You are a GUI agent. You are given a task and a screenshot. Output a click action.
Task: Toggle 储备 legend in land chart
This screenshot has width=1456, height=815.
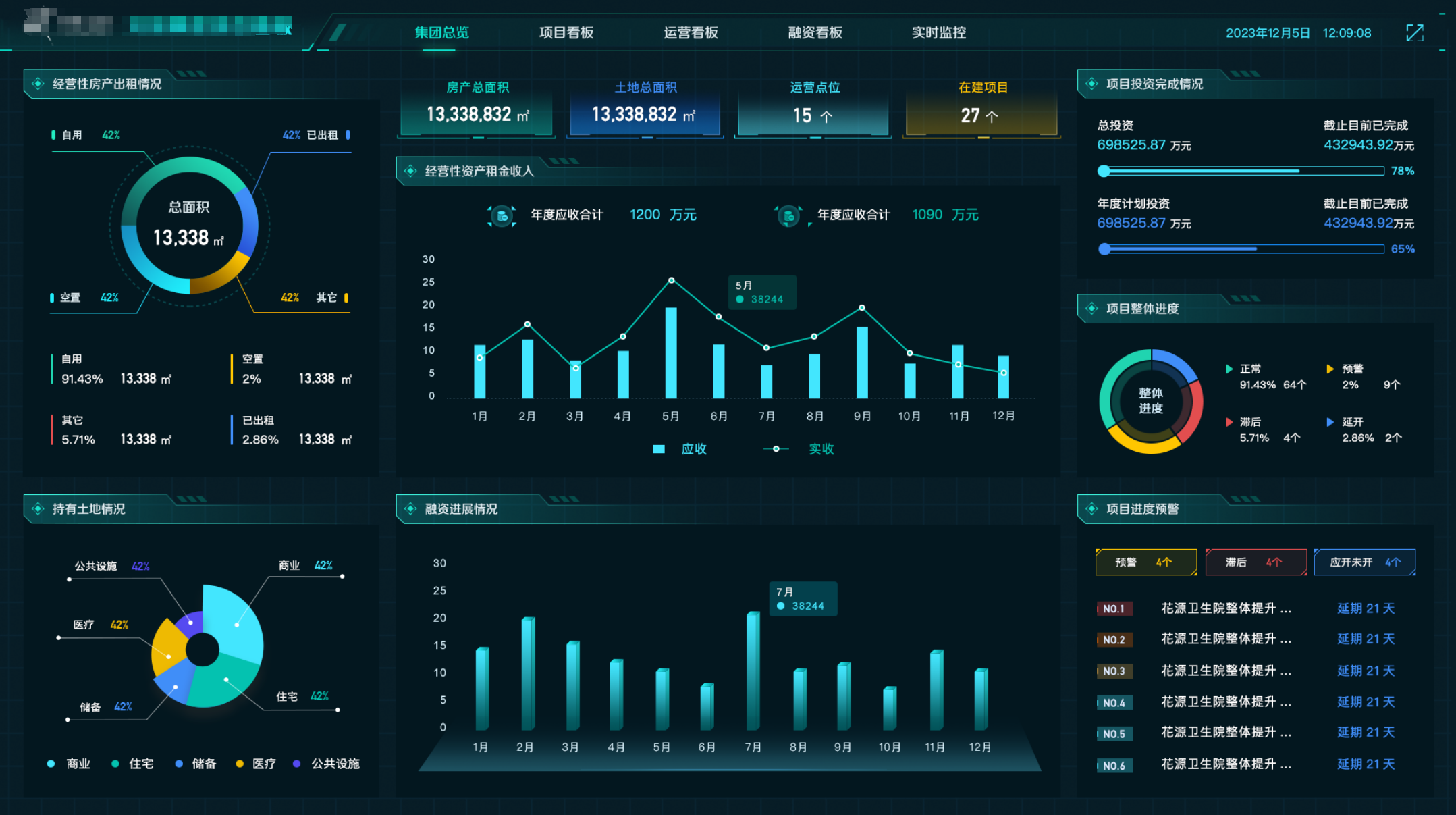pos(196,764)
